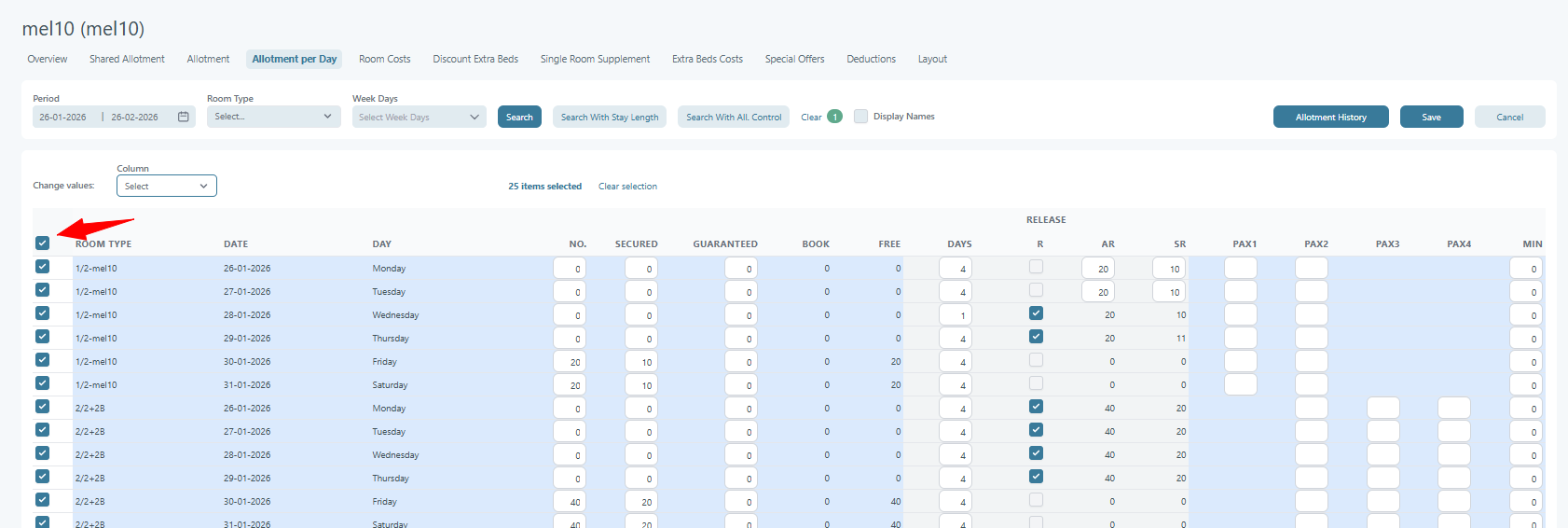The image size is (1568, 528).
Task: Open the Period calendar icon
Action: pos(184,117)
